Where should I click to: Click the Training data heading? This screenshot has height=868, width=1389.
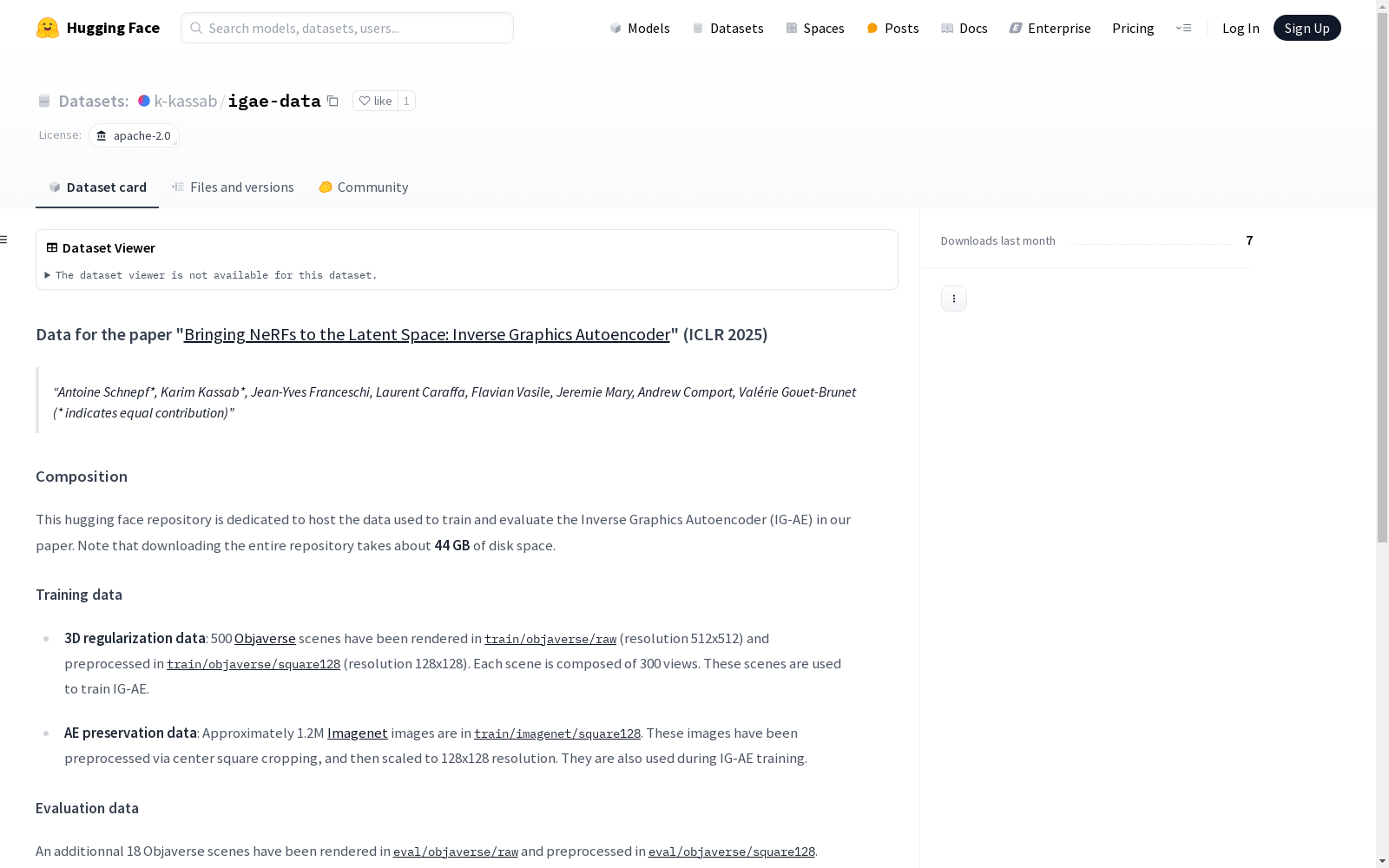click(x=79, y=595)
